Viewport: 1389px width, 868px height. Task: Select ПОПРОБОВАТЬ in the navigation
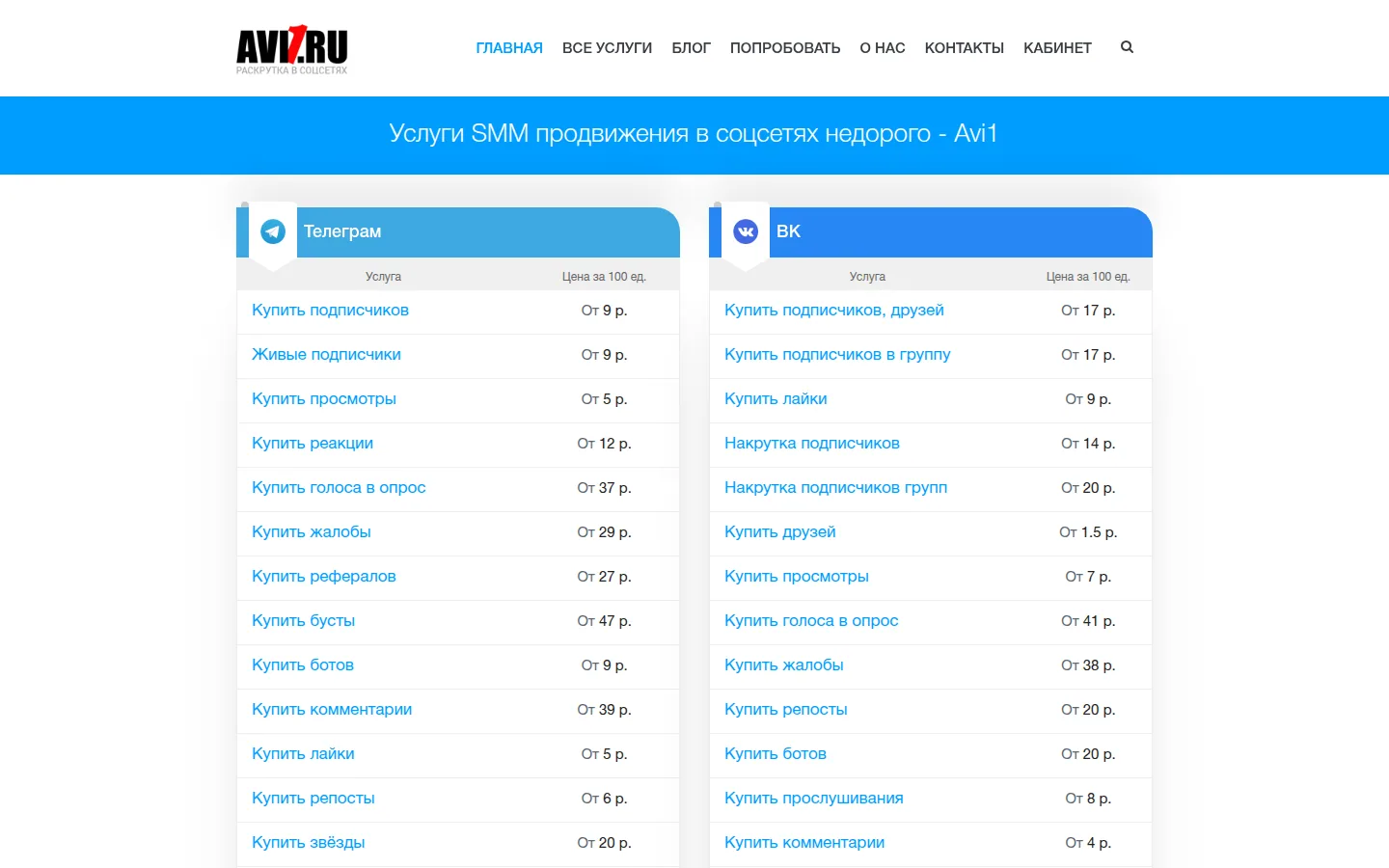(785, 48)
